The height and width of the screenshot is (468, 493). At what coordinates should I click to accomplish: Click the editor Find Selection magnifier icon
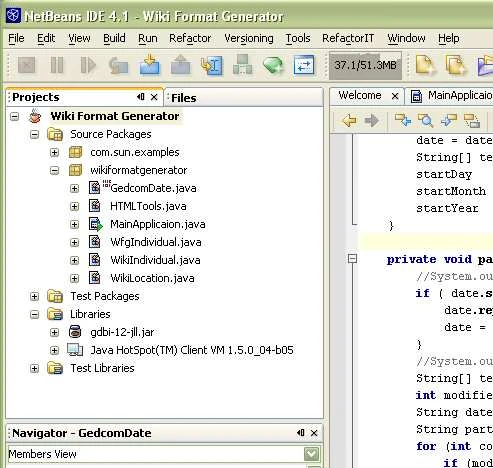(x=426, y=120)
